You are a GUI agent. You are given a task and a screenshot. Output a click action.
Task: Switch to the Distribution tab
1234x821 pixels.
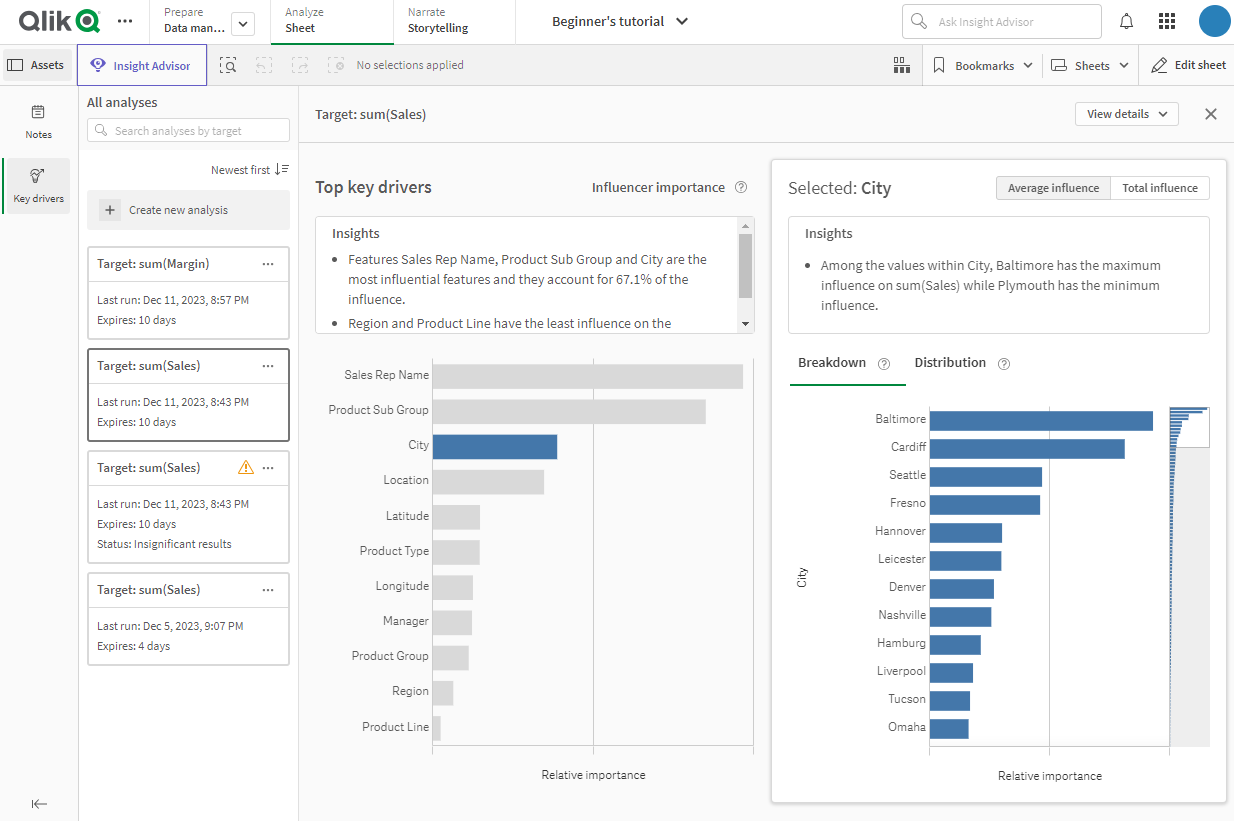click(950, 362)
